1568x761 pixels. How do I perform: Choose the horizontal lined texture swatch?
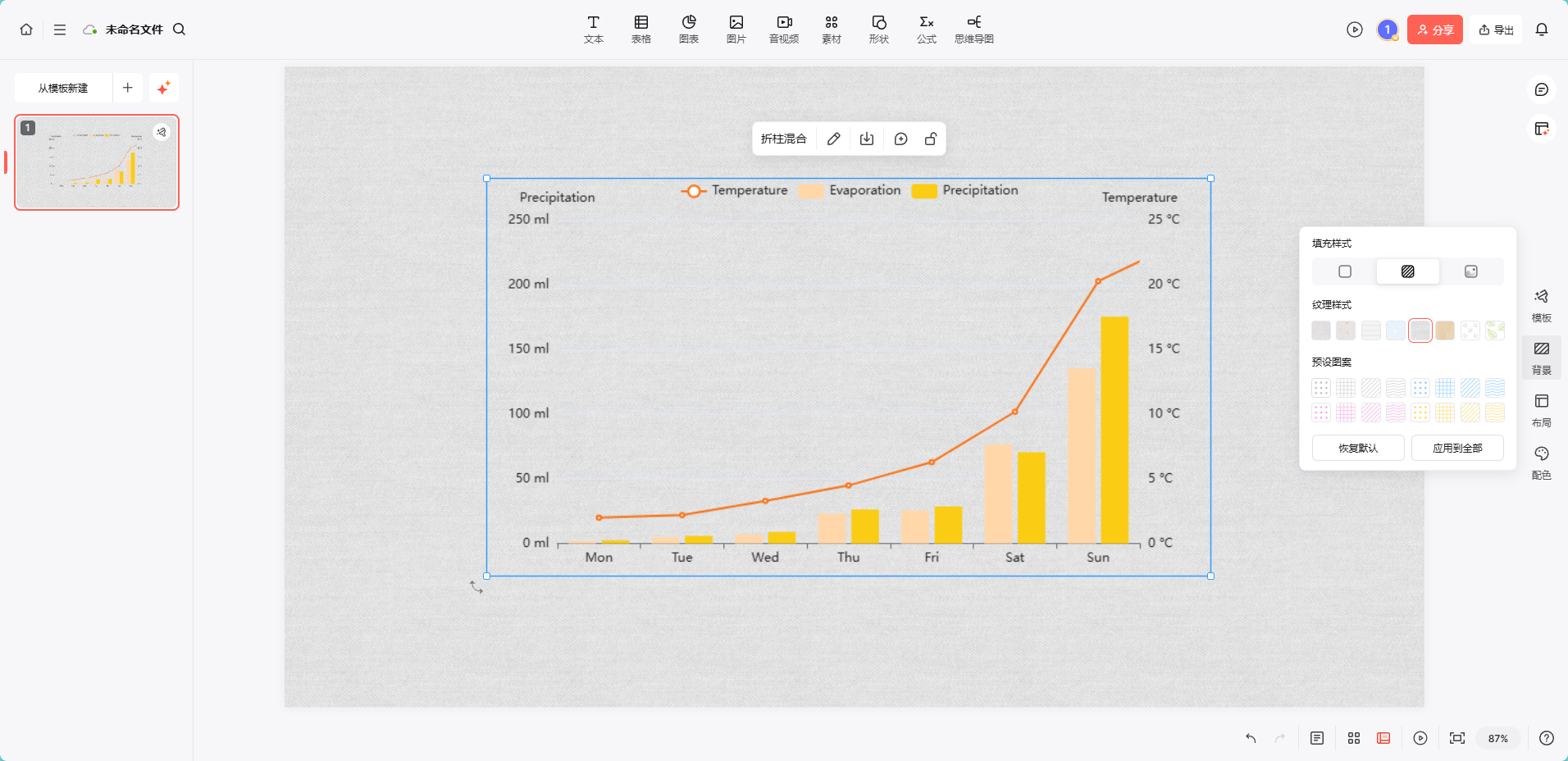click(1371, 330)
